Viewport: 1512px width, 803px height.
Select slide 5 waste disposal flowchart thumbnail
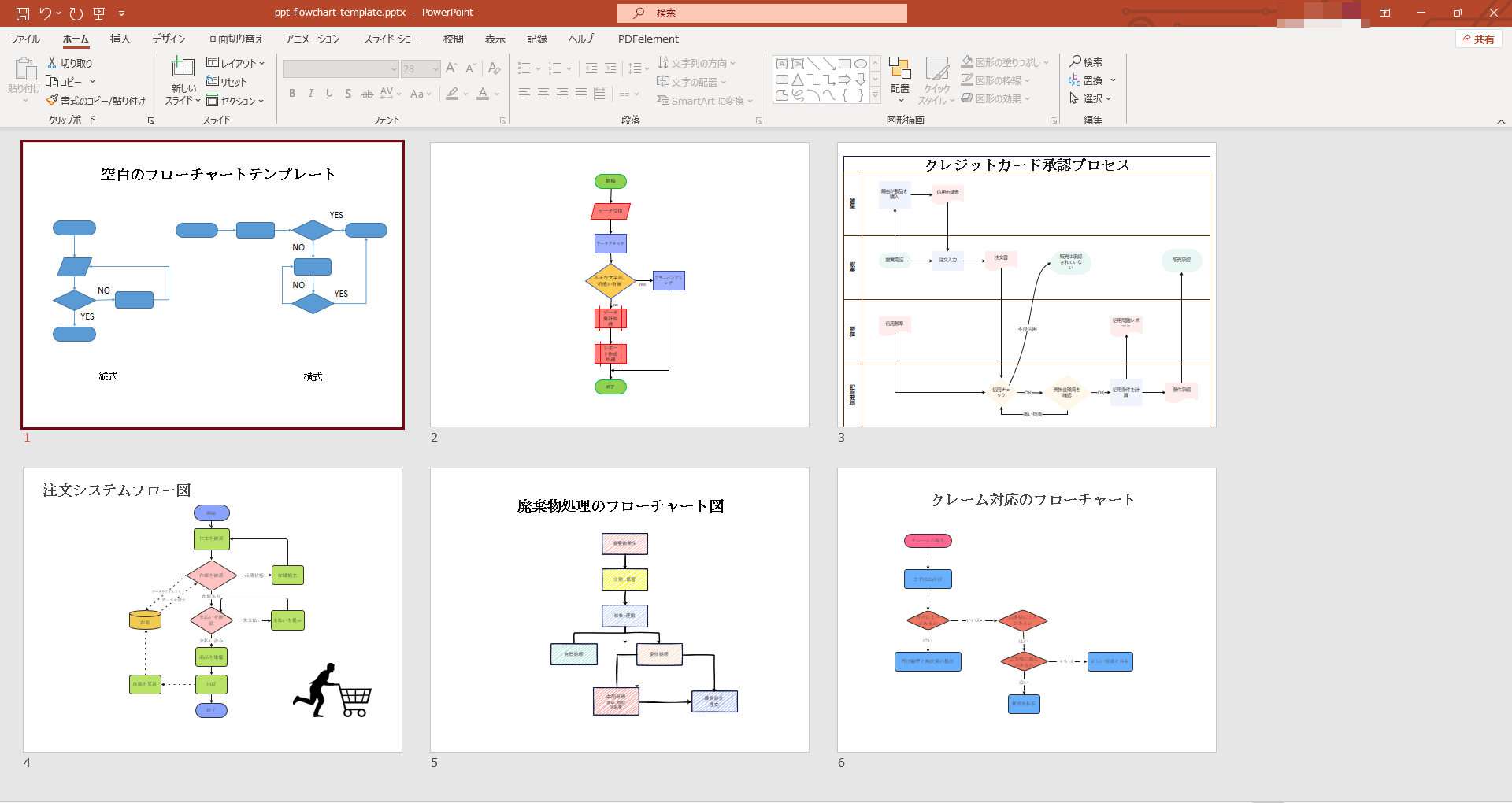619,609
